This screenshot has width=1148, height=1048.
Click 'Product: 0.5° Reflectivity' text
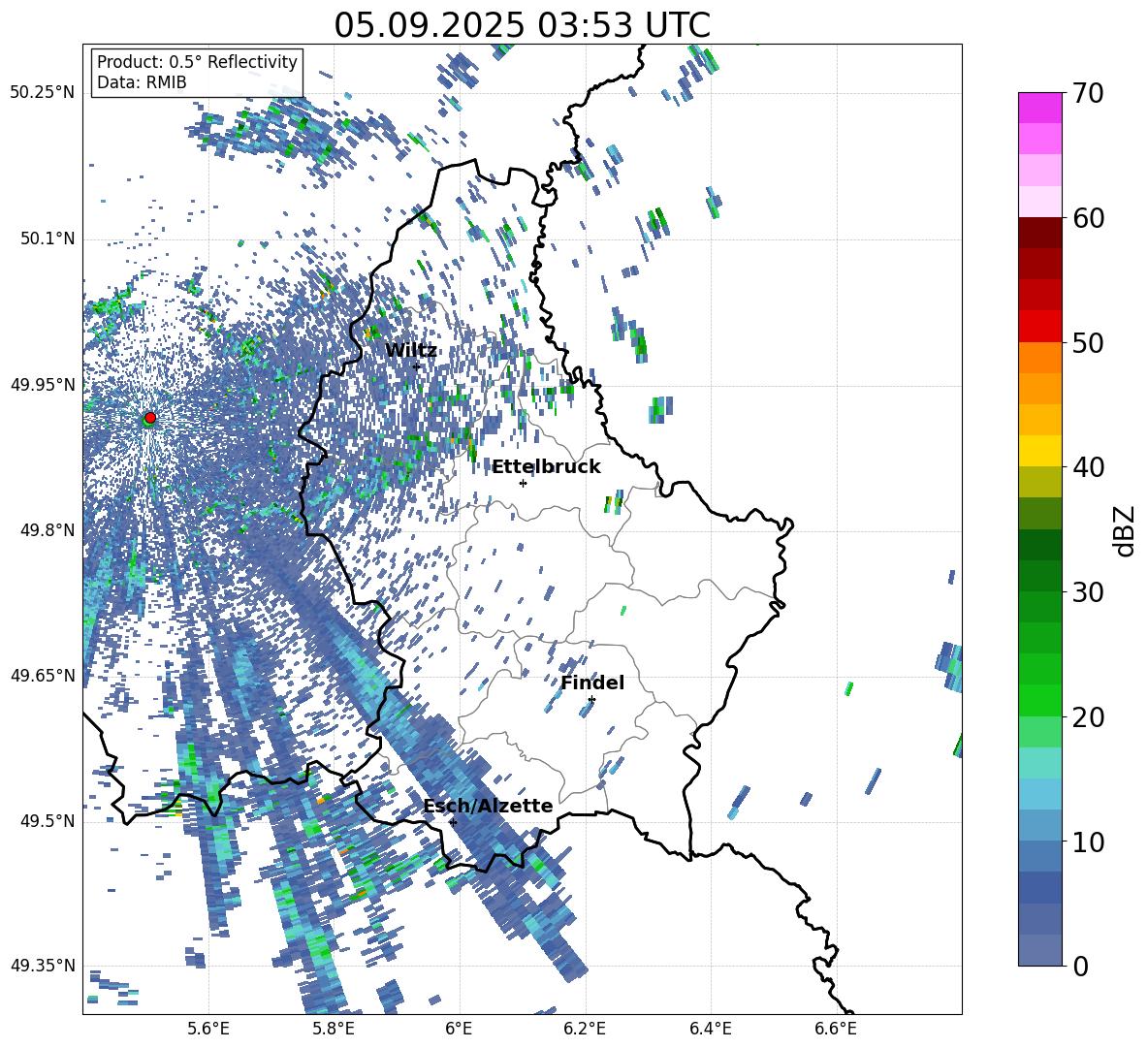pos(197,62)
